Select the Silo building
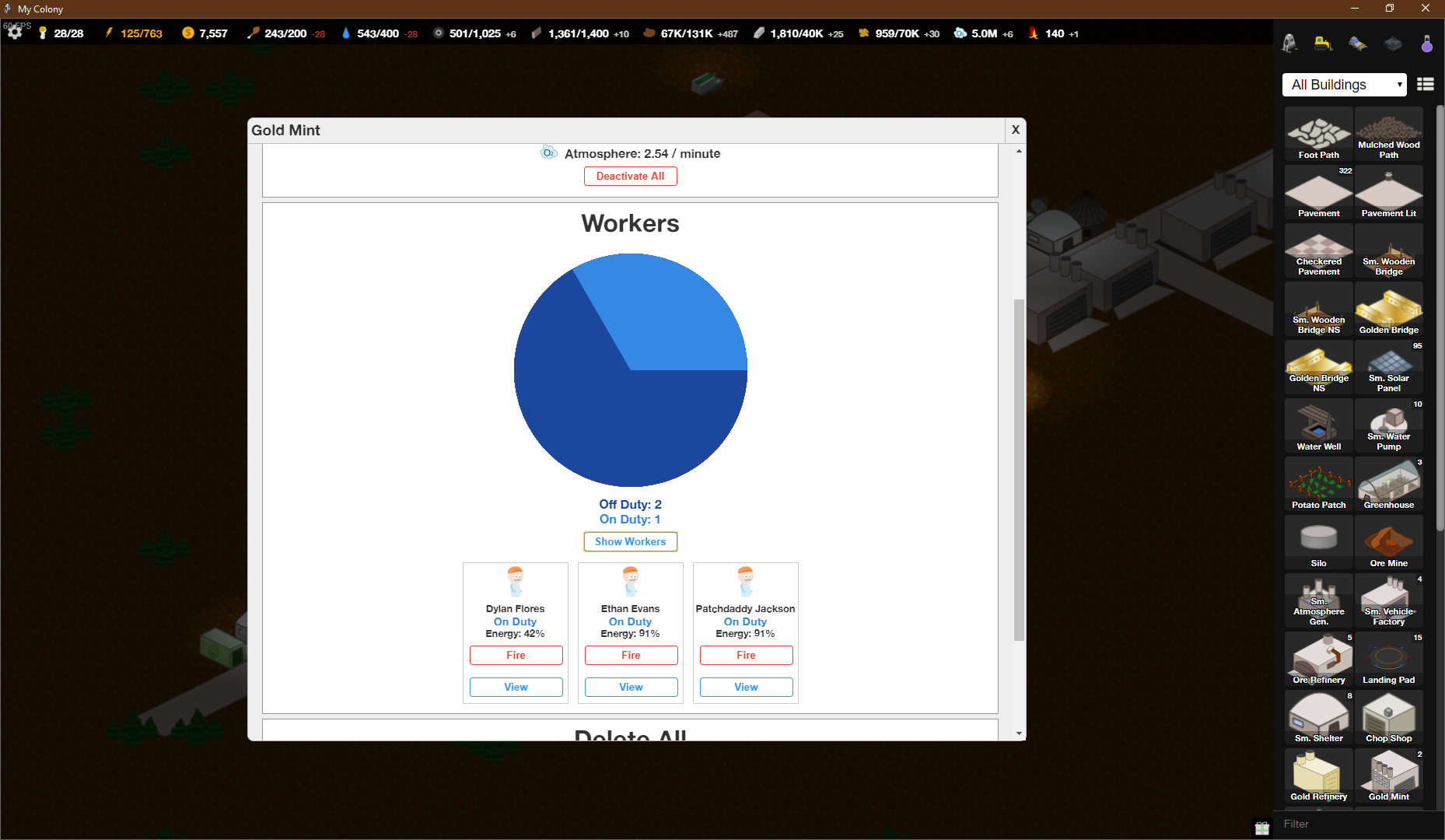The width and height of the screenshot is (1445, 840). [1319, 542]
